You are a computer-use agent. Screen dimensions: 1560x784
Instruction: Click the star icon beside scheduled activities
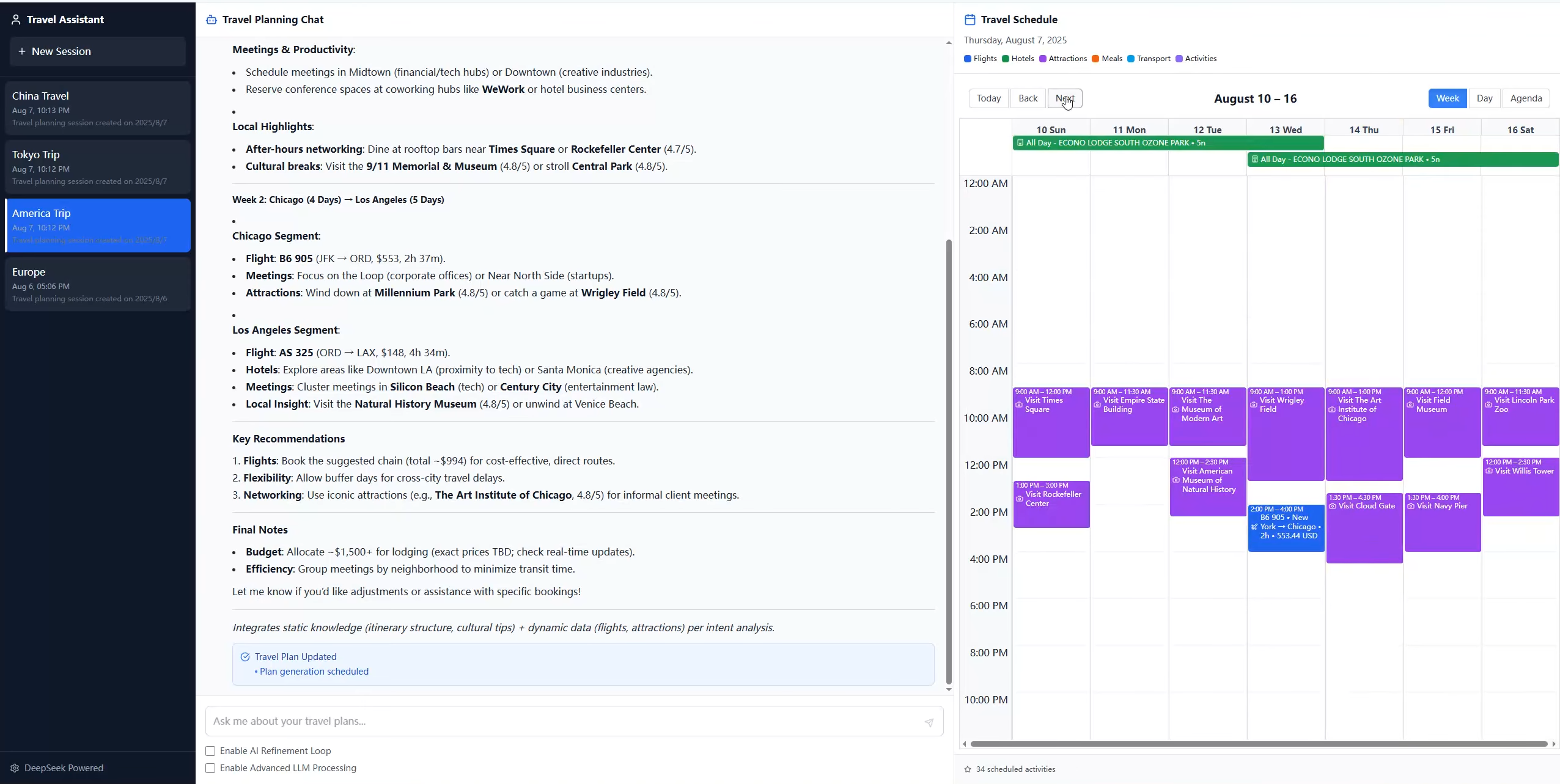(968, 769)
